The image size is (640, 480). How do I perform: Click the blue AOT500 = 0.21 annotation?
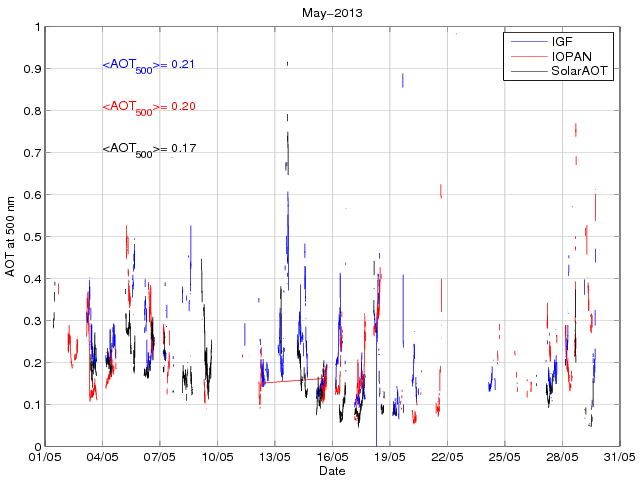pyautogui.click(x=148, y=65)
